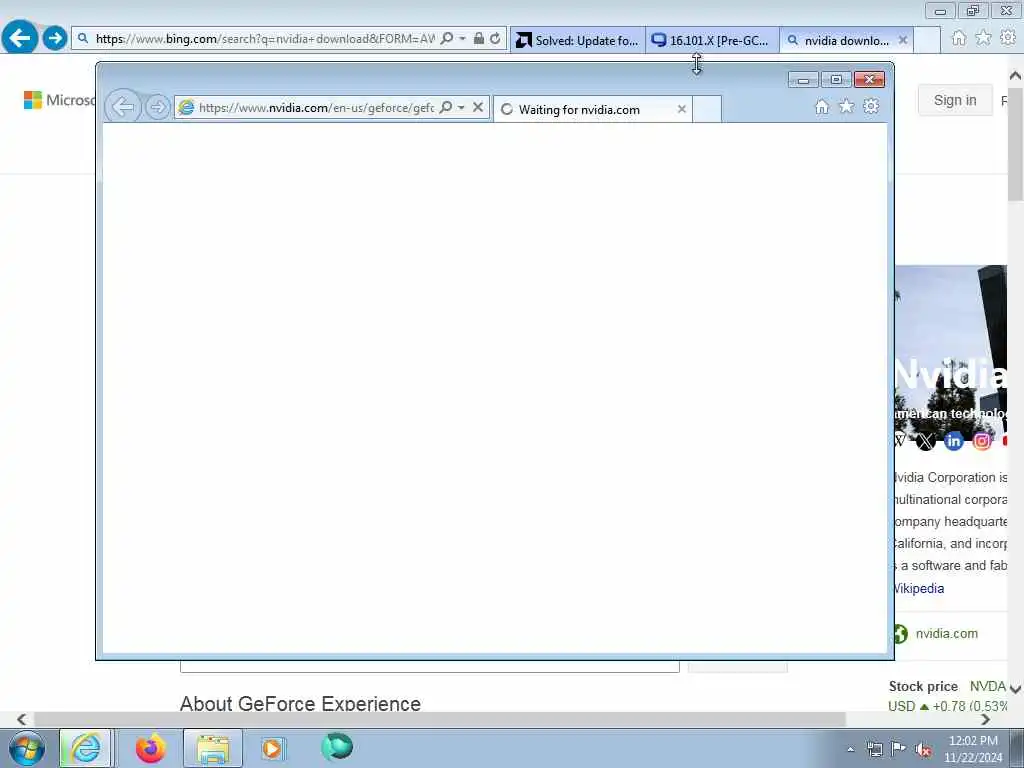Viewport: 1024px width, 768px height.
Task: Switch to '16.101.X [Pre-GC...' tab
Action: point(712,40)
